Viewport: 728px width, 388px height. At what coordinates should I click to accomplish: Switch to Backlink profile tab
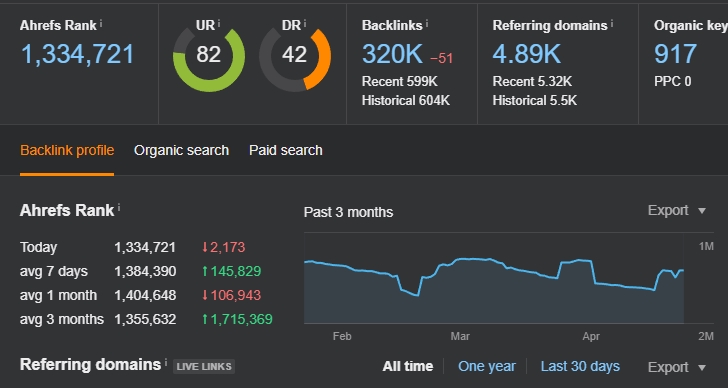67,150
